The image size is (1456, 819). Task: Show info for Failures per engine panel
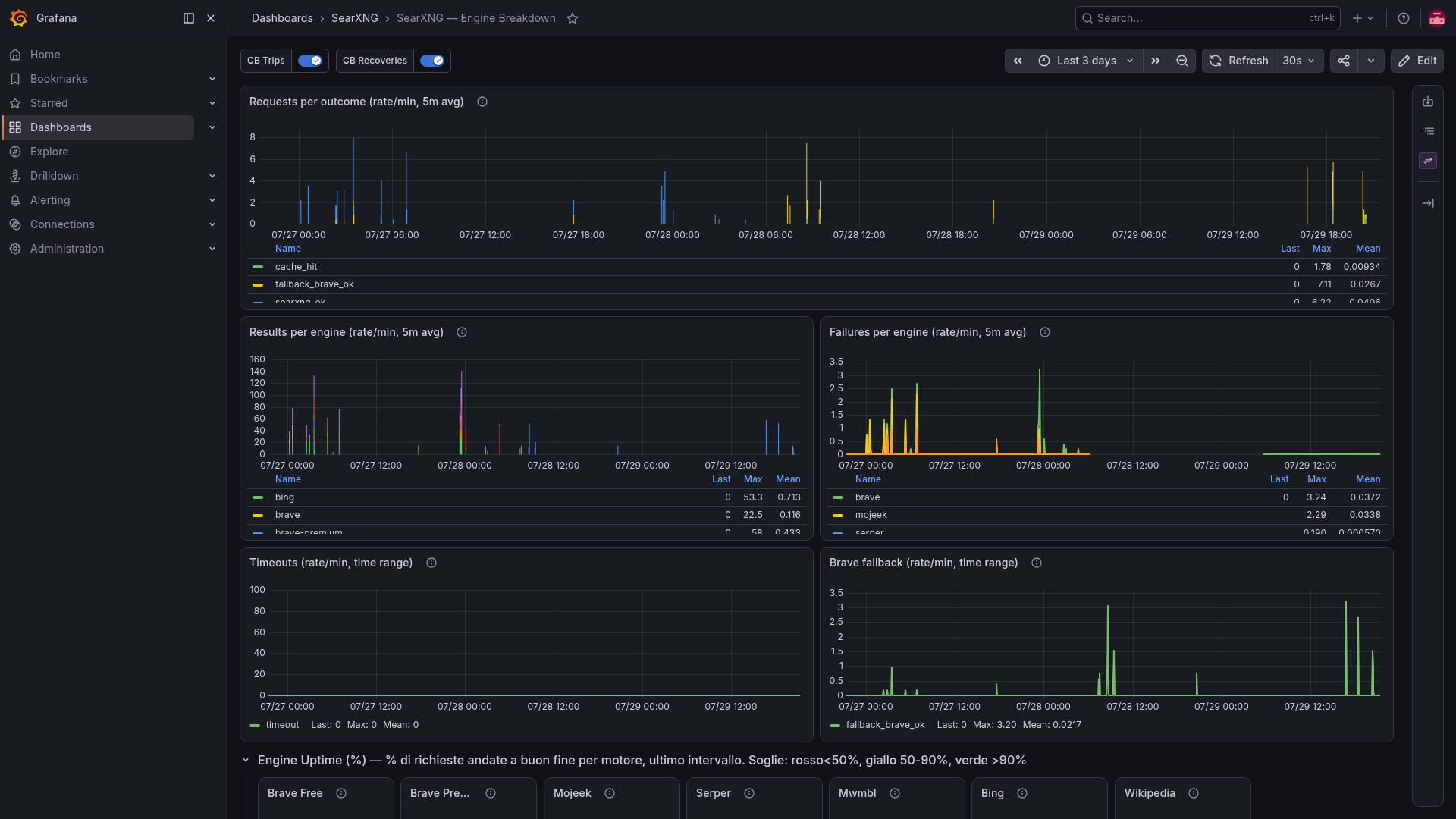coord(1045,332)
